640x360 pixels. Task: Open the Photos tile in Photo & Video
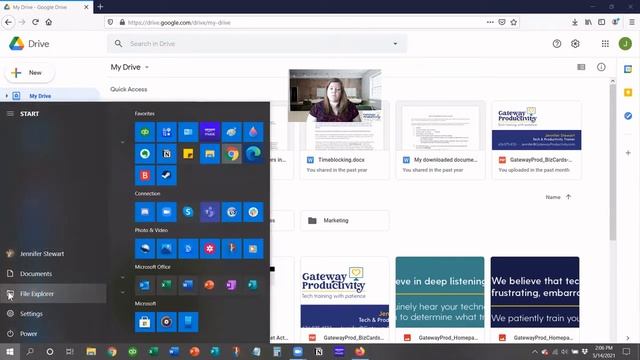click(167, 249)
